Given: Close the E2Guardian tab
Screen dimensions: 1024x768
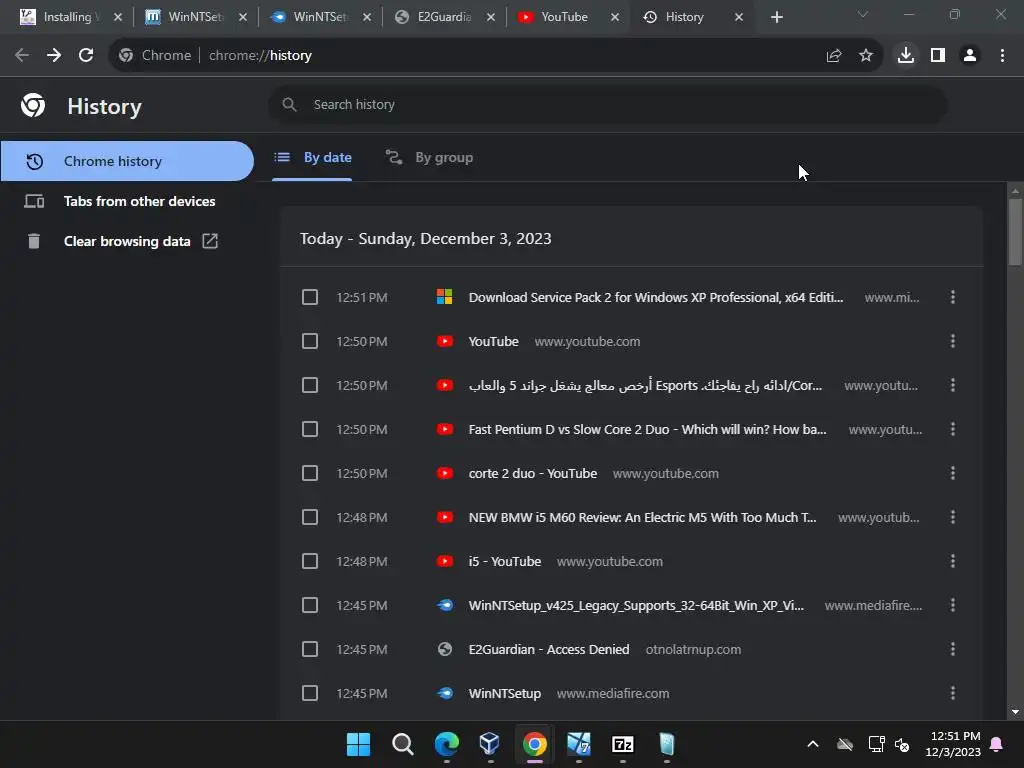Looking at the screenshot, I should (x=490, y=17).
